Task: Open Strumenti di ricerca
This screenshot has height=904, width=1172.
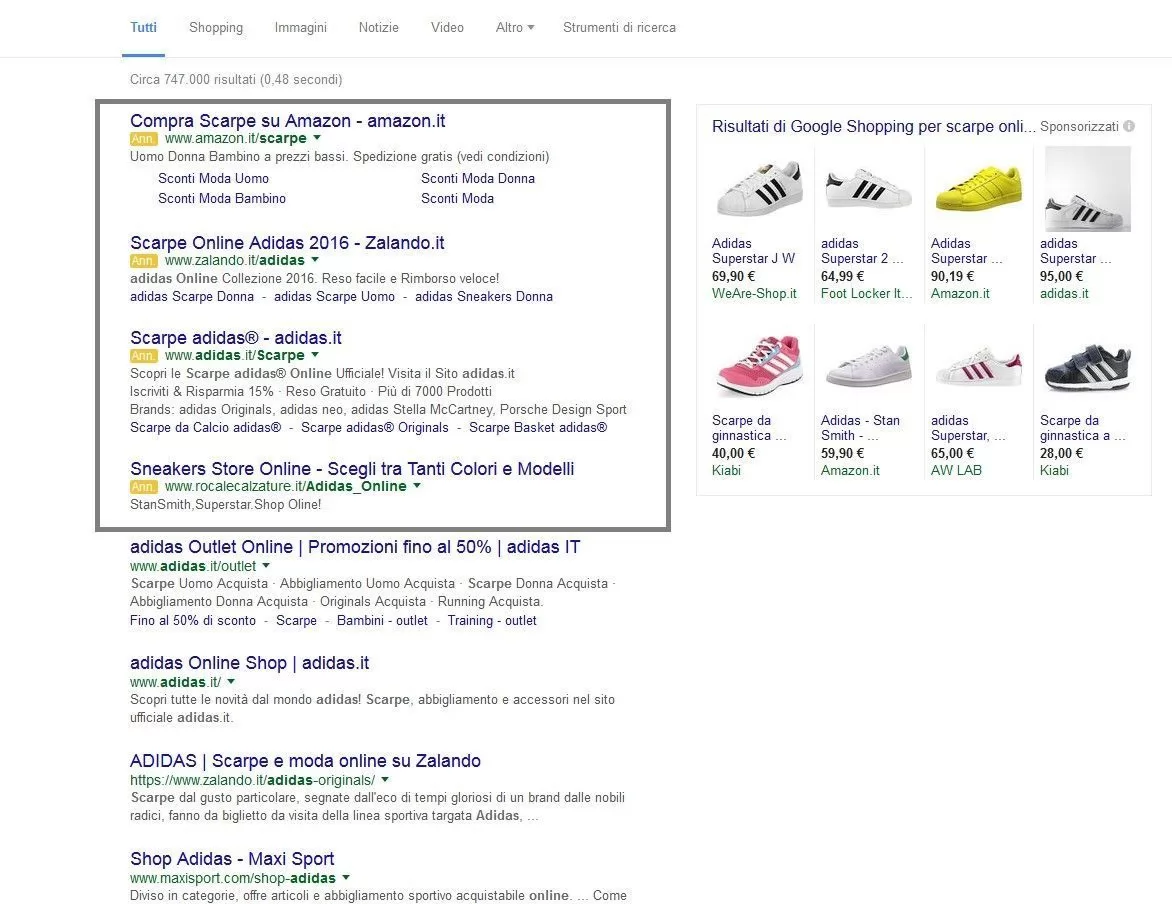Action: point(619,28)
